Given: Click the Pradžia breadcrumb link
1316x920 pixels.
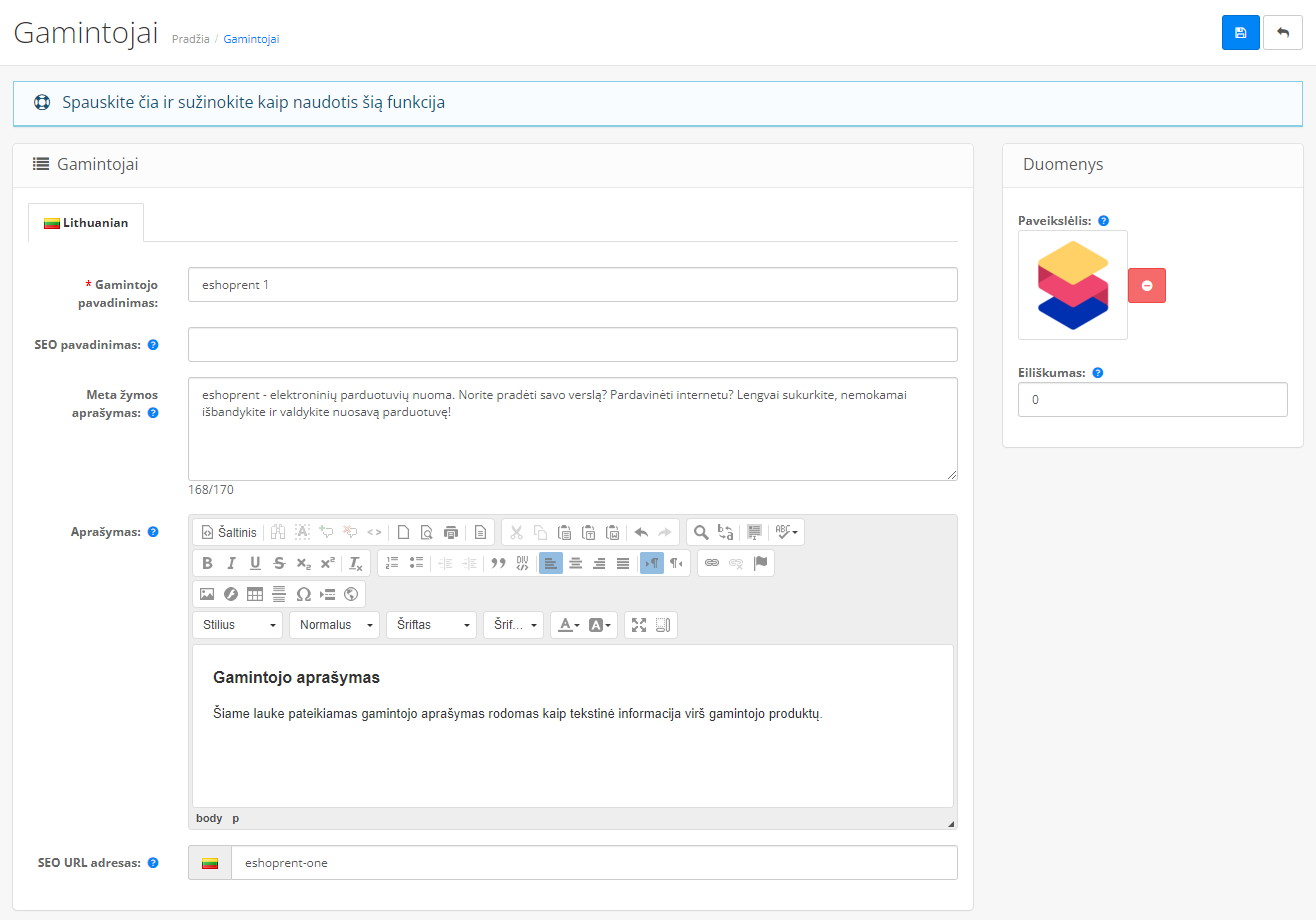Looking at the screenshot, I should (x=191, y=39).
